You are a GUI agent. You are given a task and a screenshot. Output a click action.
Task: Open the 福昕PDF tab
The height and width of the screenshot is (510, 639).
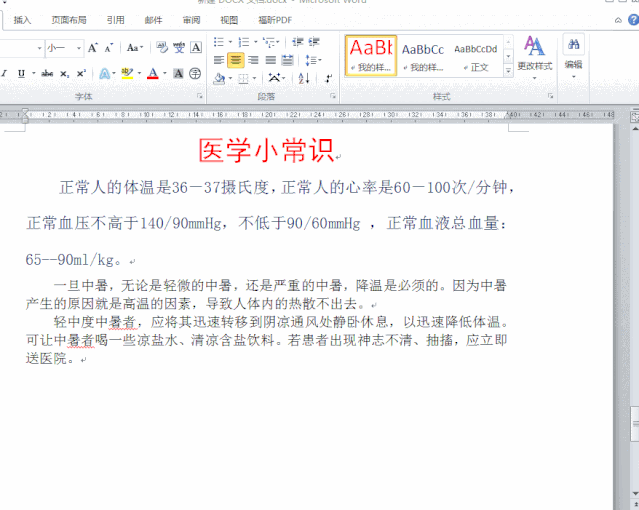(x=275, y=20)
